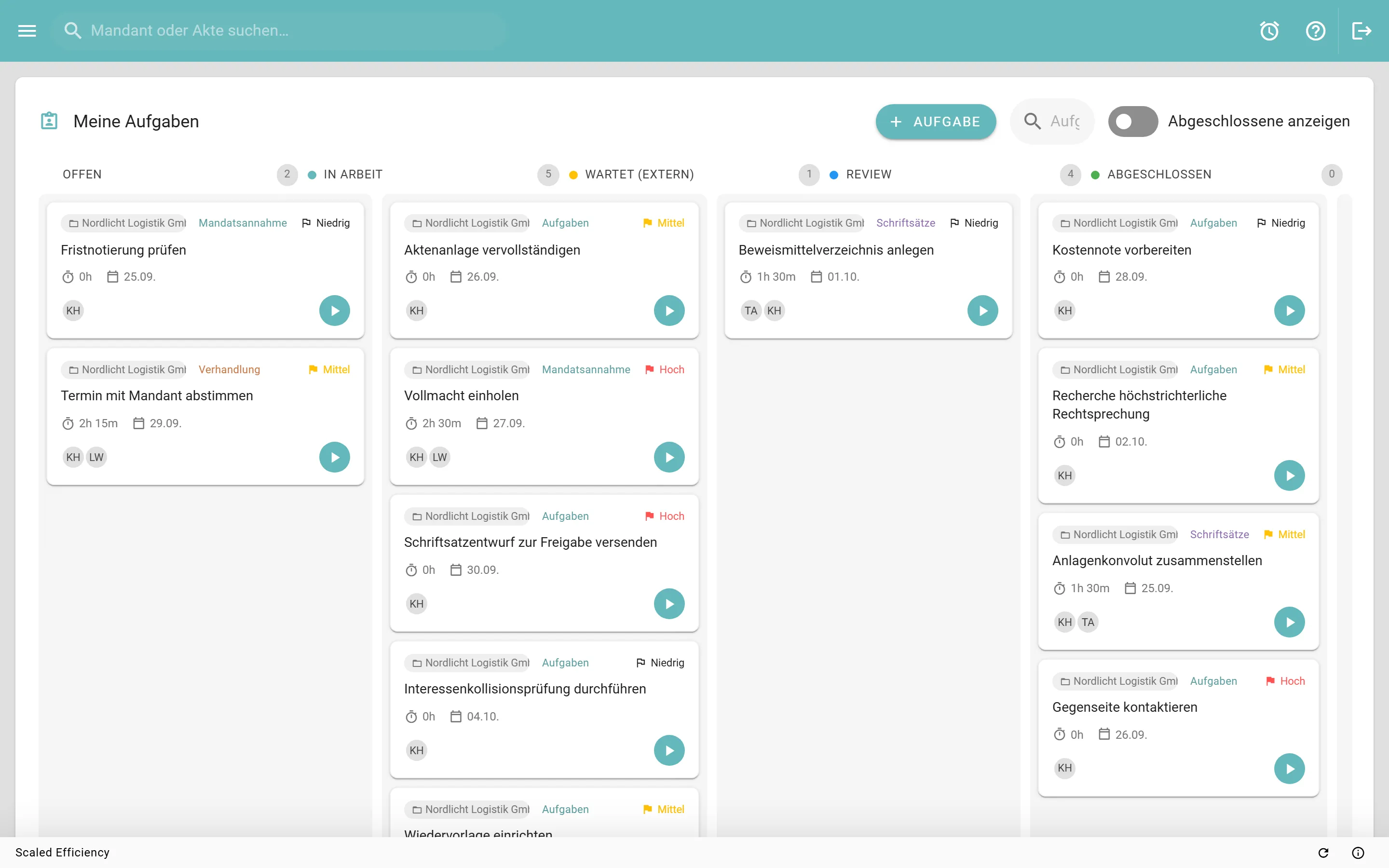This screenshot has height=868, width=1389.
Task: Click the AUFGABE add task button
Action: point(936,122)
